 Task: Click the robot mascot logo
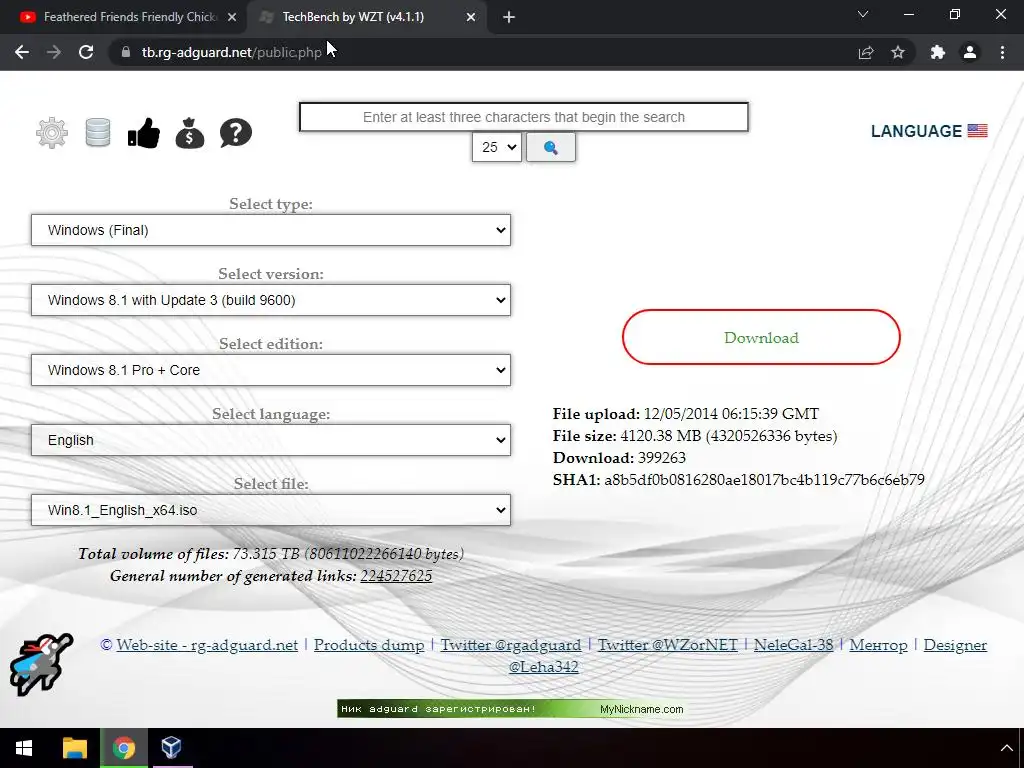[41, 664]
